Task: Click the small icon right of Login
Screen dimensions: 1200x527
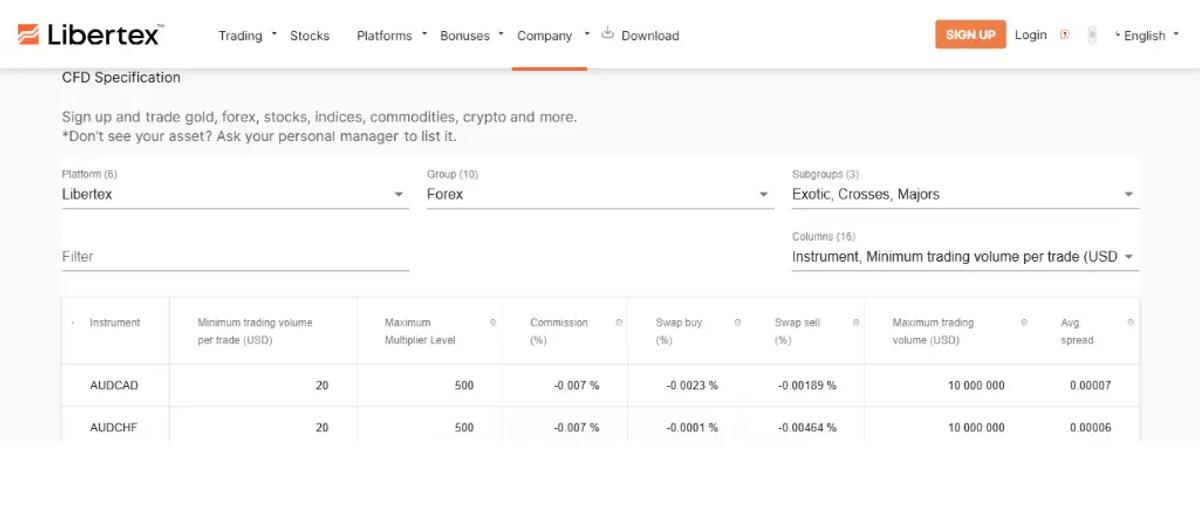Action: (1064, 34)
